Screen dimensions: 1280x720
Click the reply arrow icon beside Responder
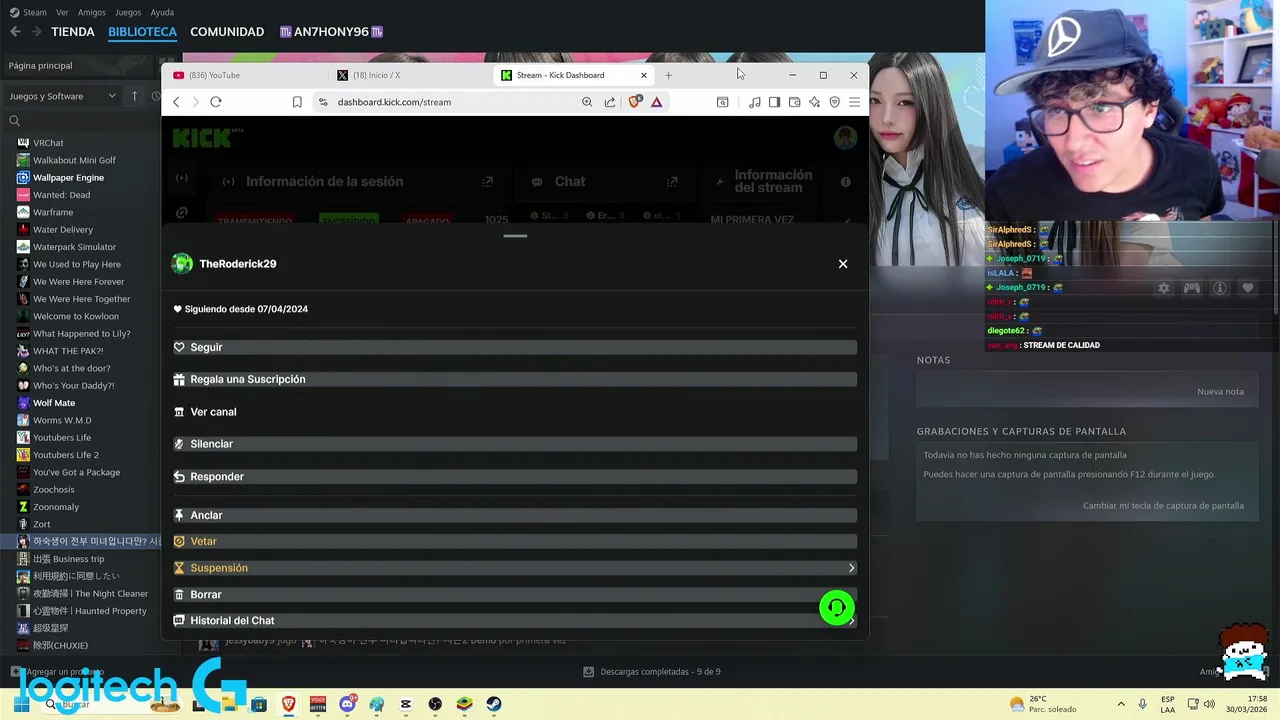[180, 477]
